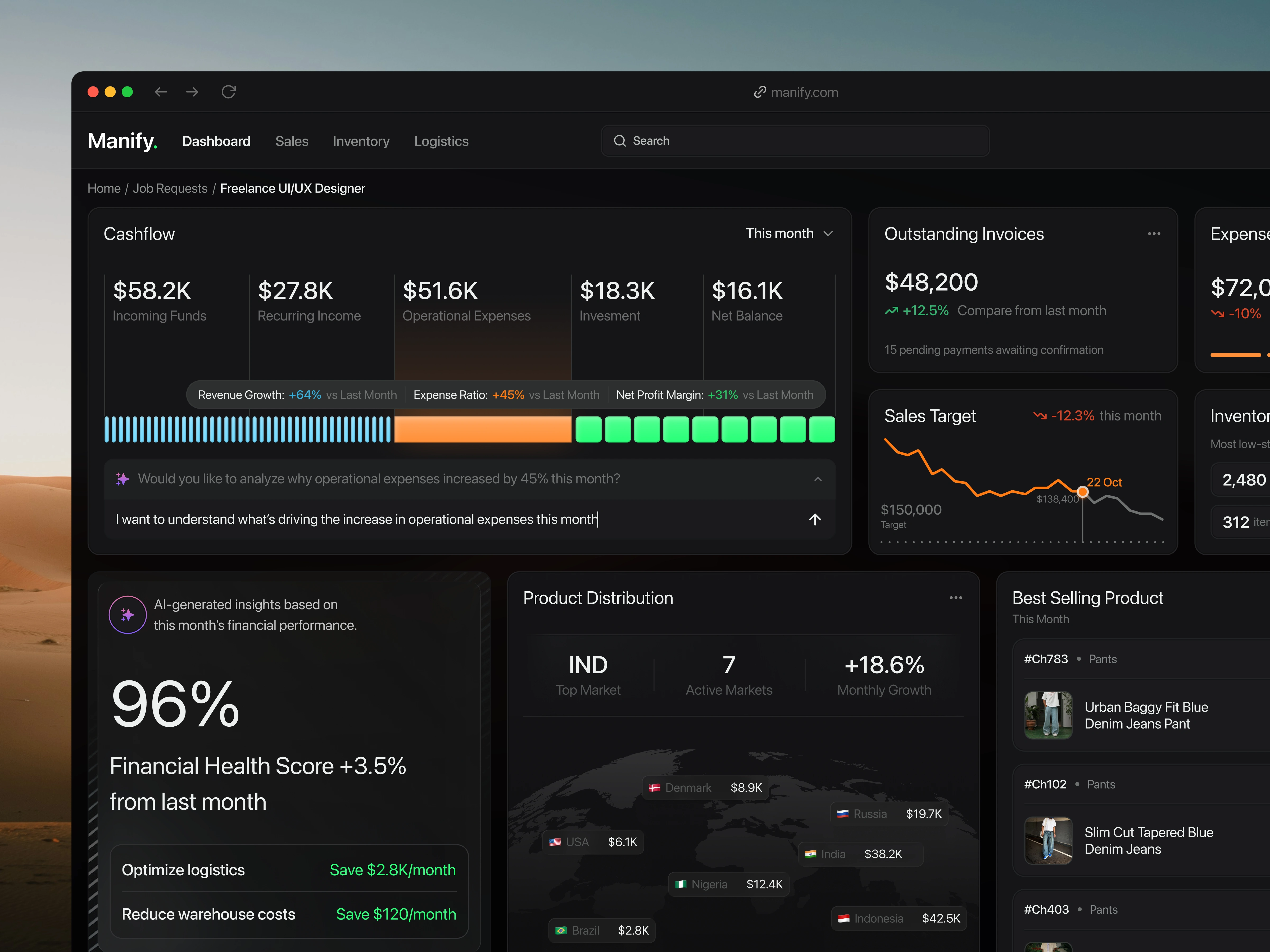Click the orange Operational Expenses bar
Screen dimensions: 1270x952
click(483, 429)
